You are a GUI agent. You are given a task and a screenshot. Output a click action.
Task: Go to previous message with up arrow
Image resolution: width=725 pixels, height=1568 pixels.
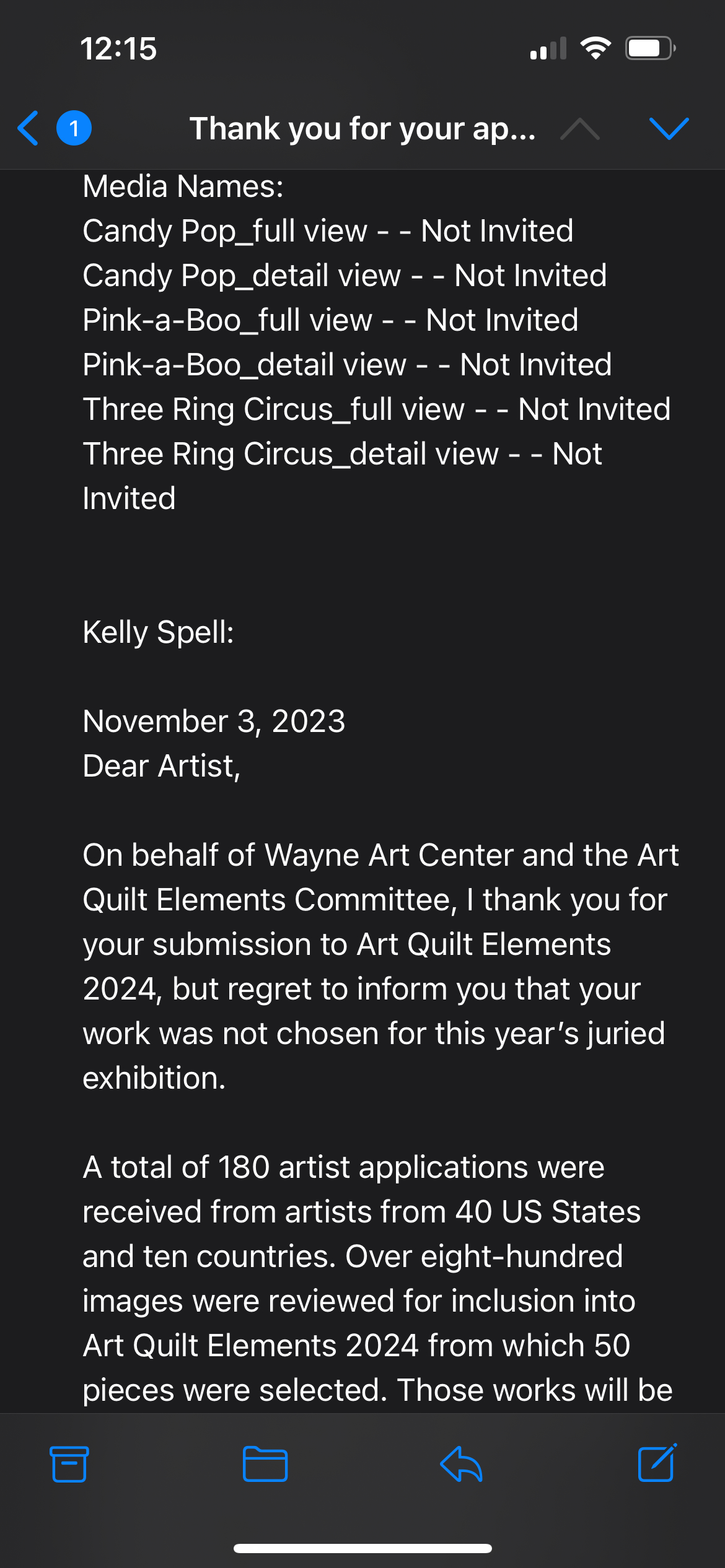click(x=579, y=128)
